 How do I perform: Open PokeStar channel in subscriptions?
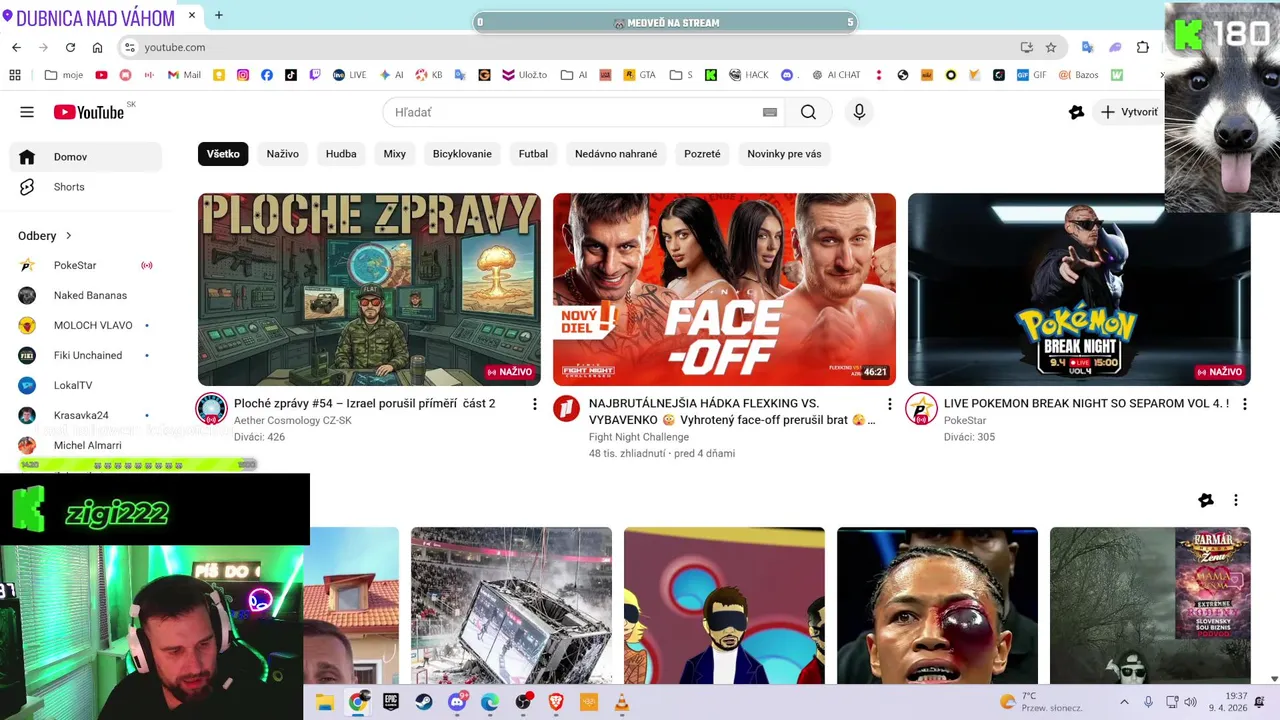(85, 265)
